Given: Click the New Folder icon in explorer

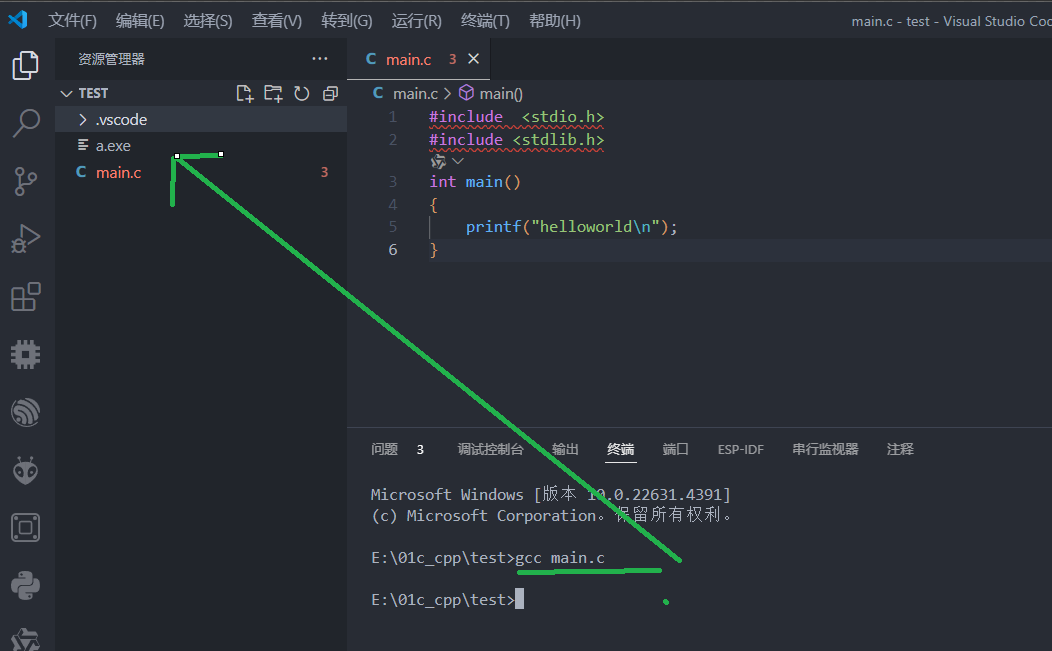Looking at the screenshot, I should pyautogui.click(x=273, y=93).
